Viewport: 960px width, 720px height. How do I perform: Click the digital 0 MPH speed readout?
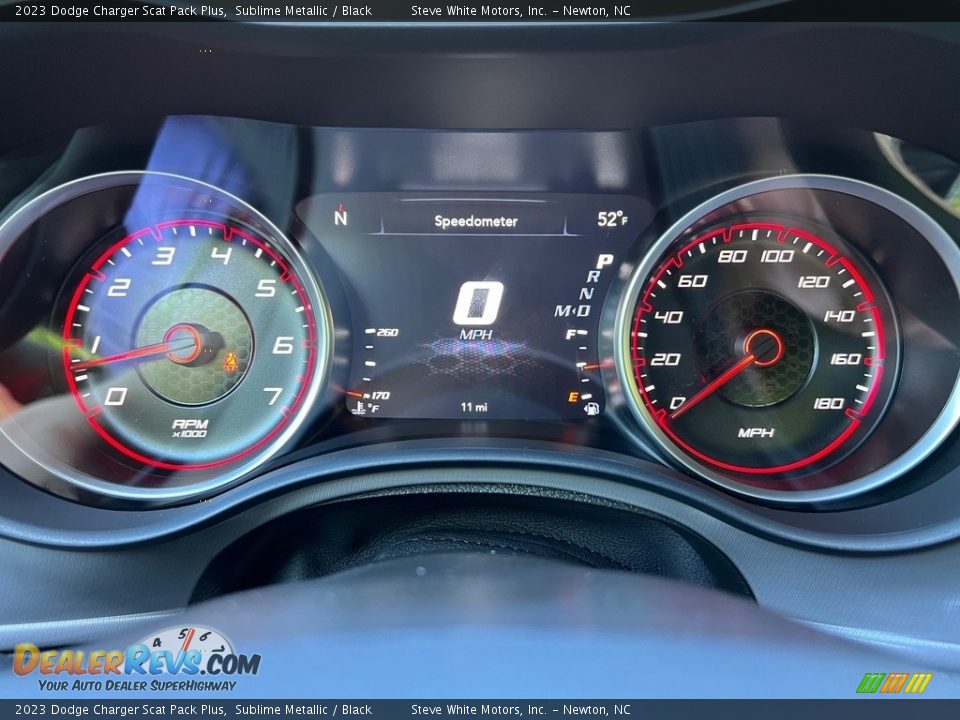click(478, 311)
